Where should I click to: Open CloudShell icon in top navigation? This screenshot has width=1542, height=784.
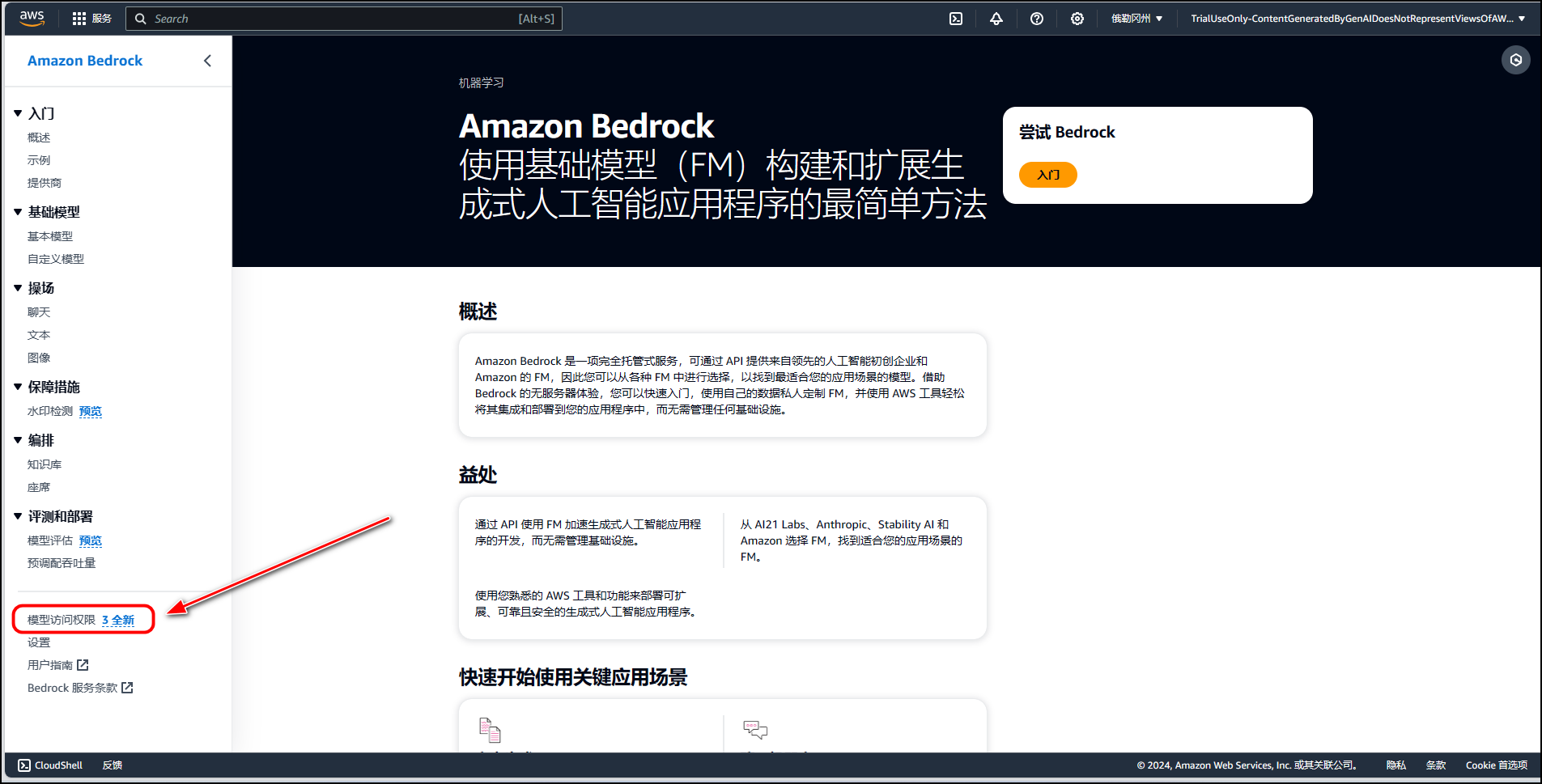click(956, 19)
